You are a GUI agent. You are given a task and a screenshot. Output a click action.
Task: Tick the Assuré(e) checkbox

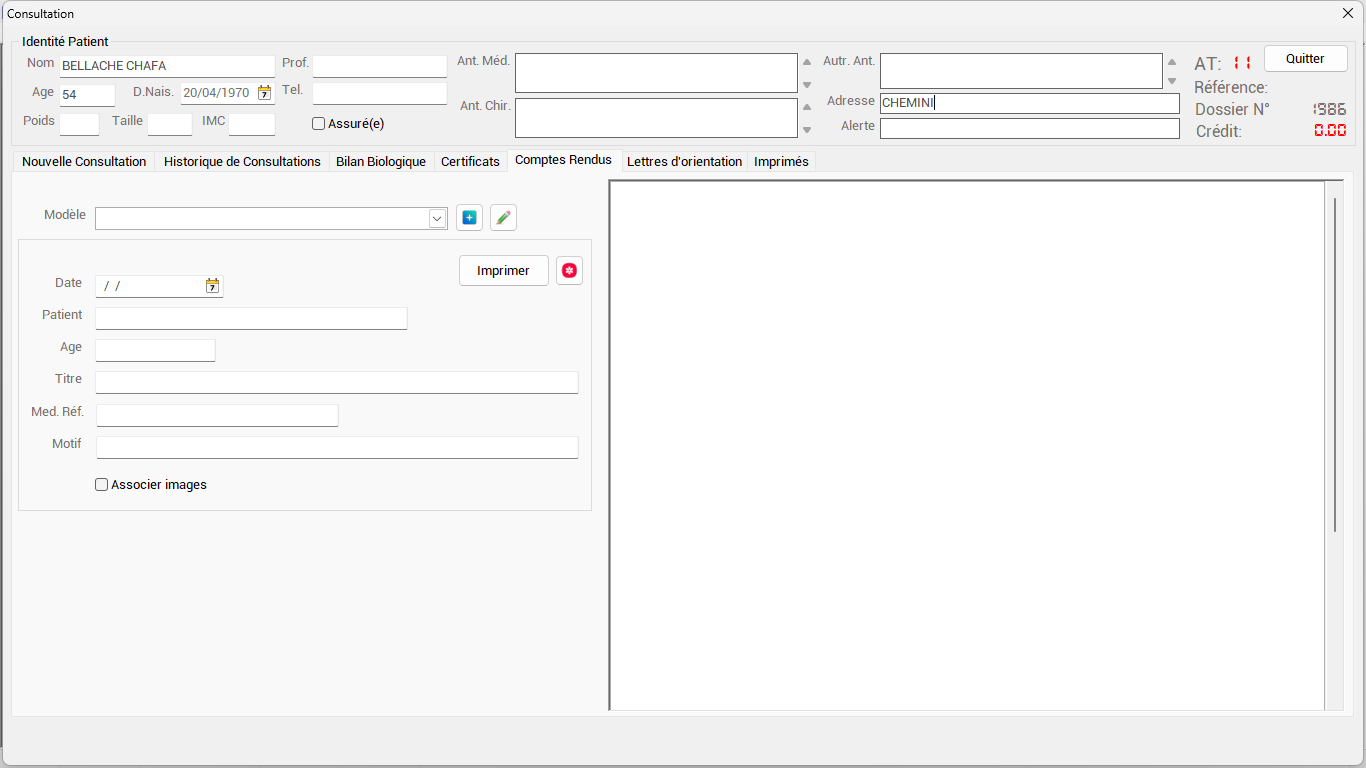(319, 124)
